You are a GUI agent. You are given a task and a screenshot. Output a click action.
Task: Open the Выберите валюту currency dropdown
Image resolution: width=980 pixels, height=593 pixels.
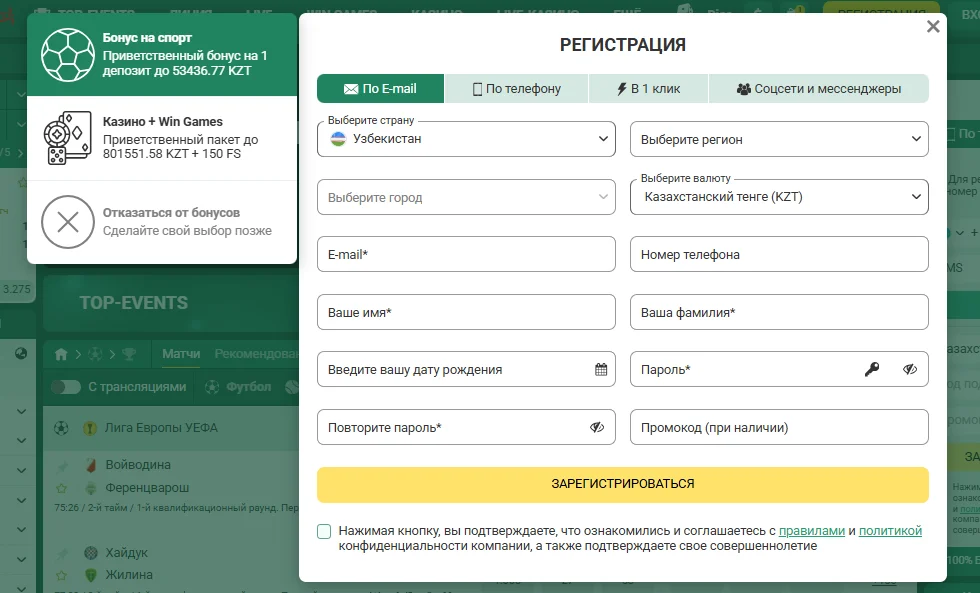[x=779, y=197]
